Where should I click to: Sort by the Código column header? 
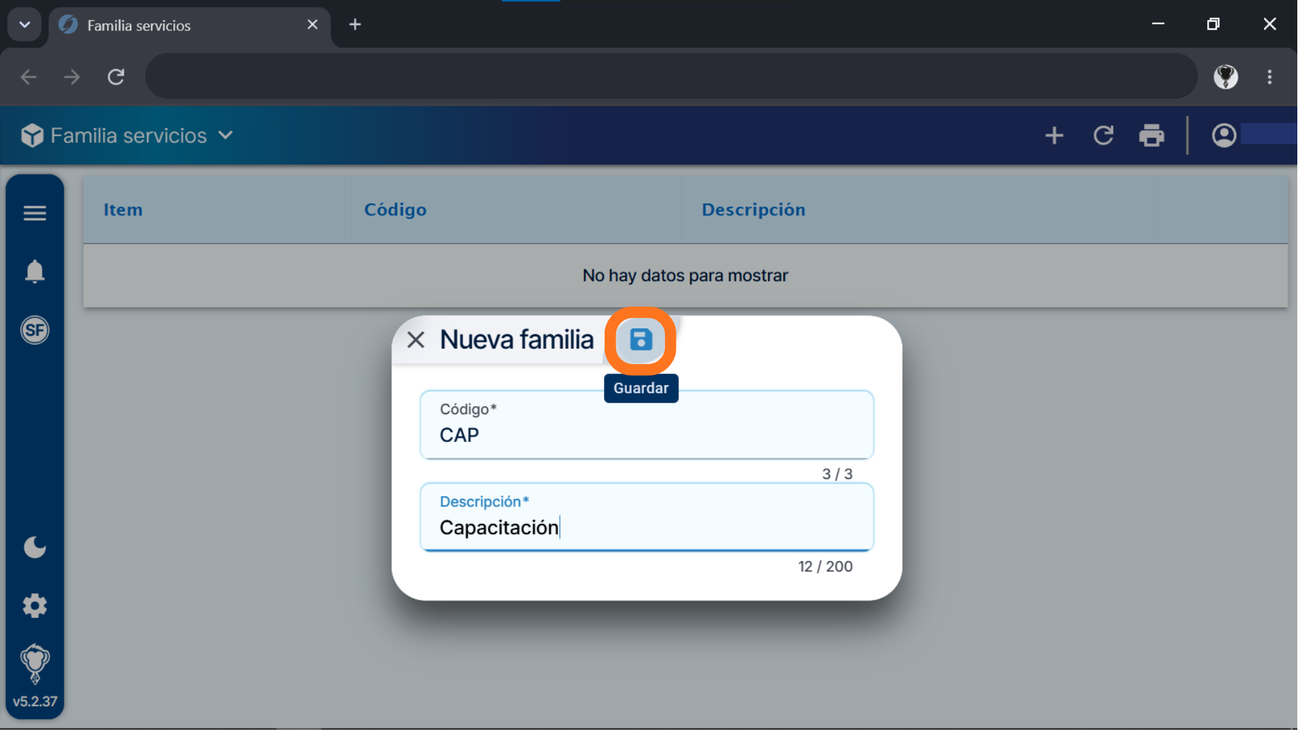coord(395,210)
